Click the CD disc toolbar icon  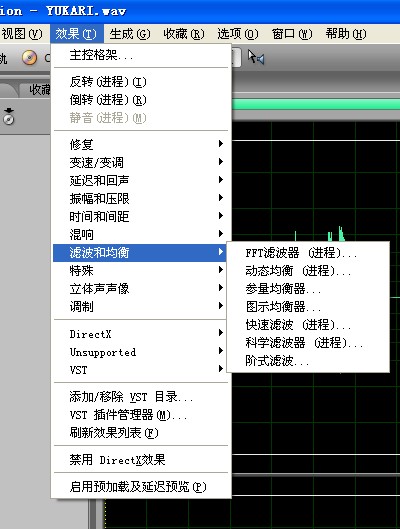[x=30, y=57]
